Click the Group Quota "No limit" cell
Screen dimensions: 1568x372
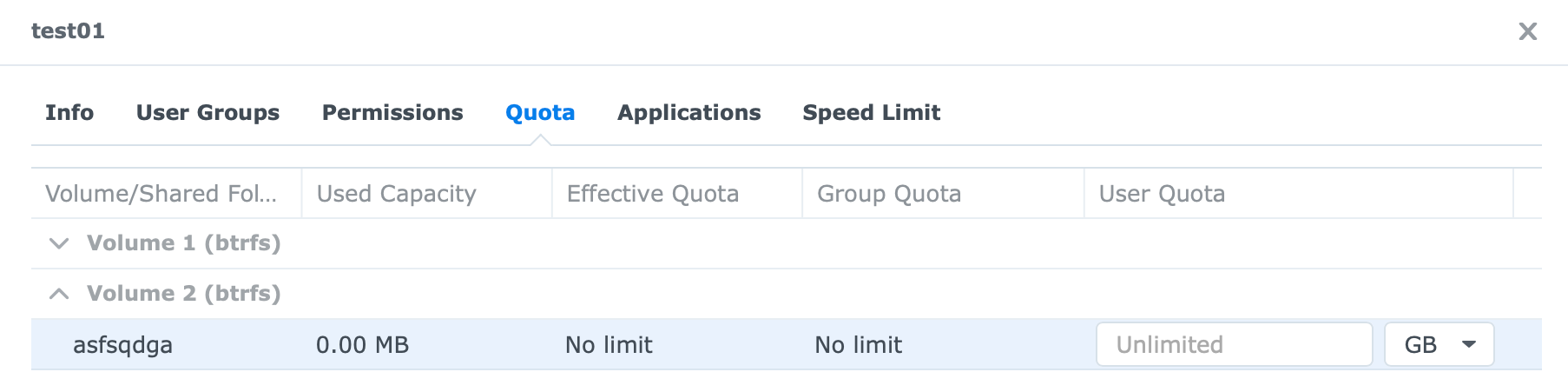click(x=859, y=345)
